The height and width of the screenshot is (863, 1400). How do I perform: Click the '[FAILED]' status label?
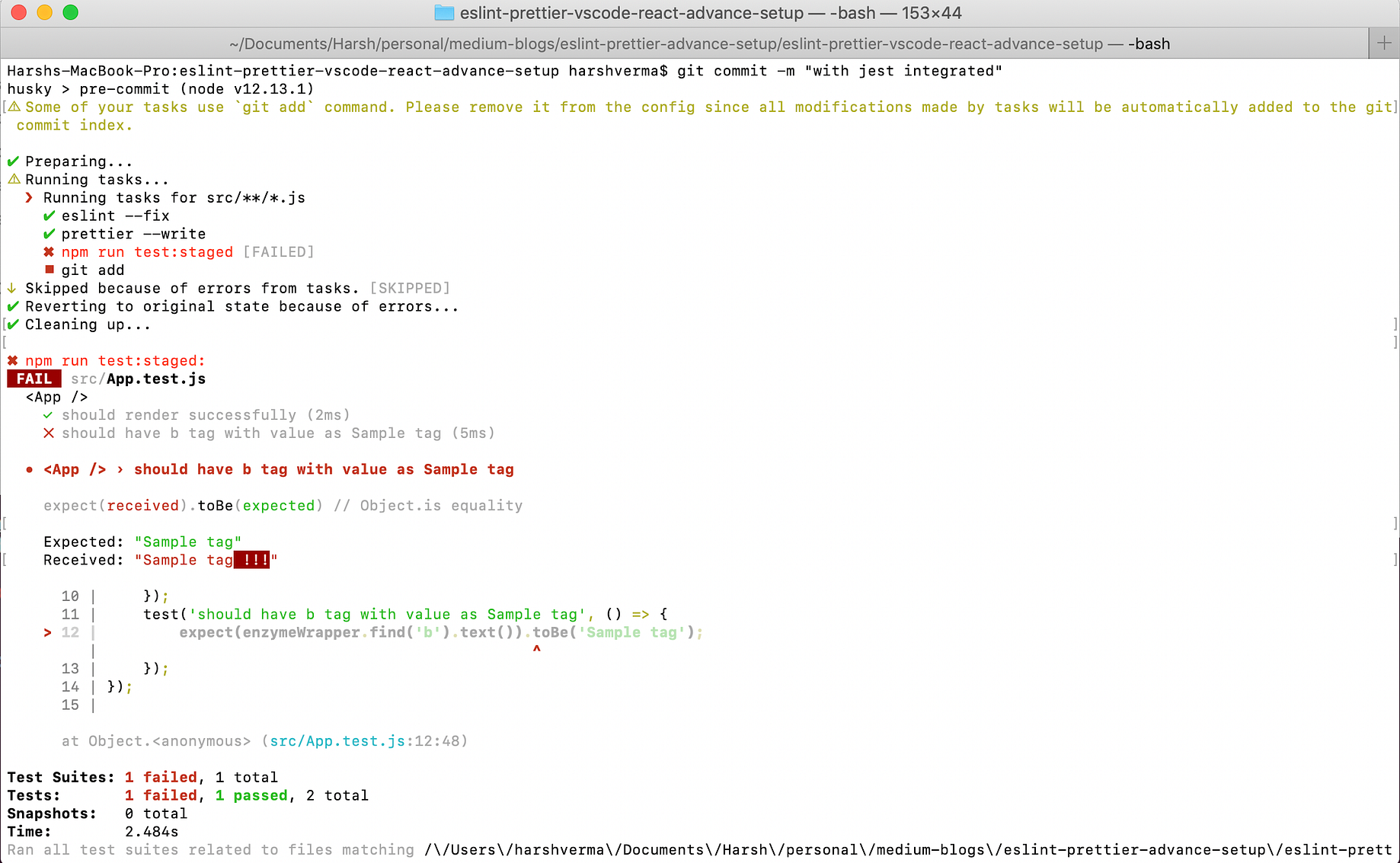tap(278, 252)
